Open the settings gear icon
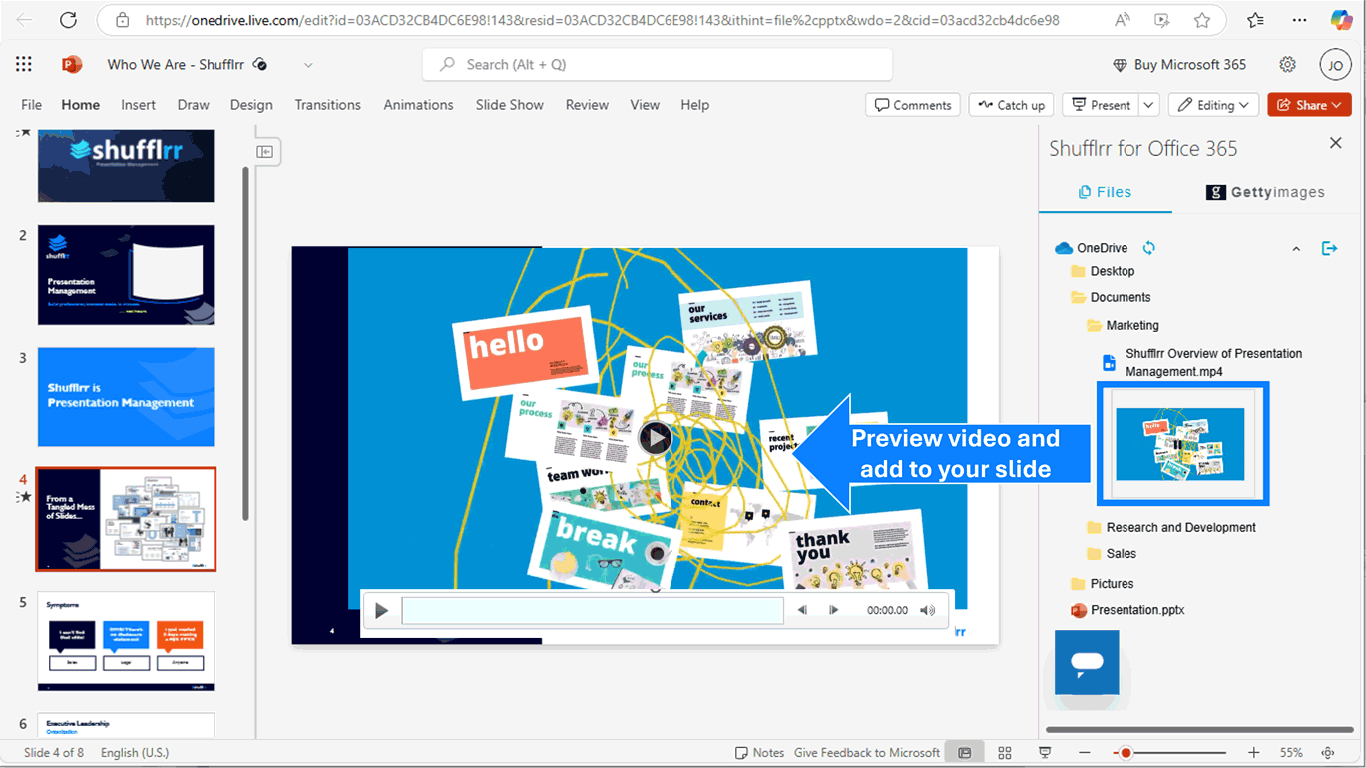 click(1288, 64)
